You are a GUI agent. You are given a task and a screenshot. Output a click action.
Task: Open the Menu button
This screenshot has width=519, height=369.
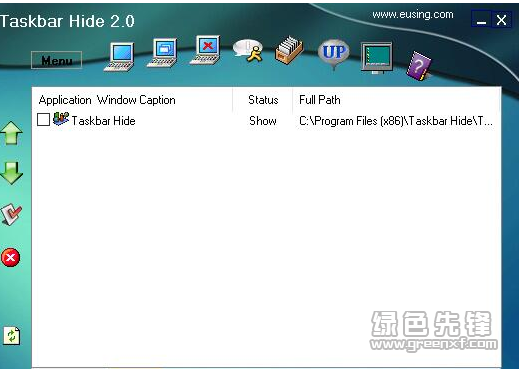click(x=56, y=60)
